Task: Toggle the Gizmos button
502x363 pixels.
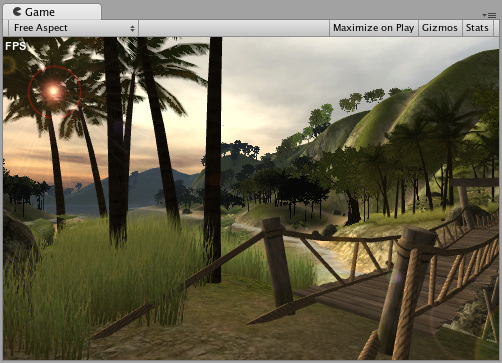Action: click(x=440, y=28)
